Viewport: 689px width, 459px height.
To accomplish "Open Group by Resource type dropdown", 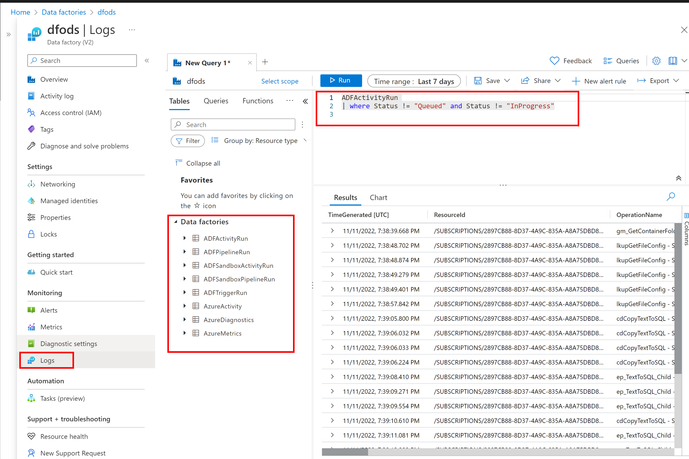I will click(x=259, y=141).
